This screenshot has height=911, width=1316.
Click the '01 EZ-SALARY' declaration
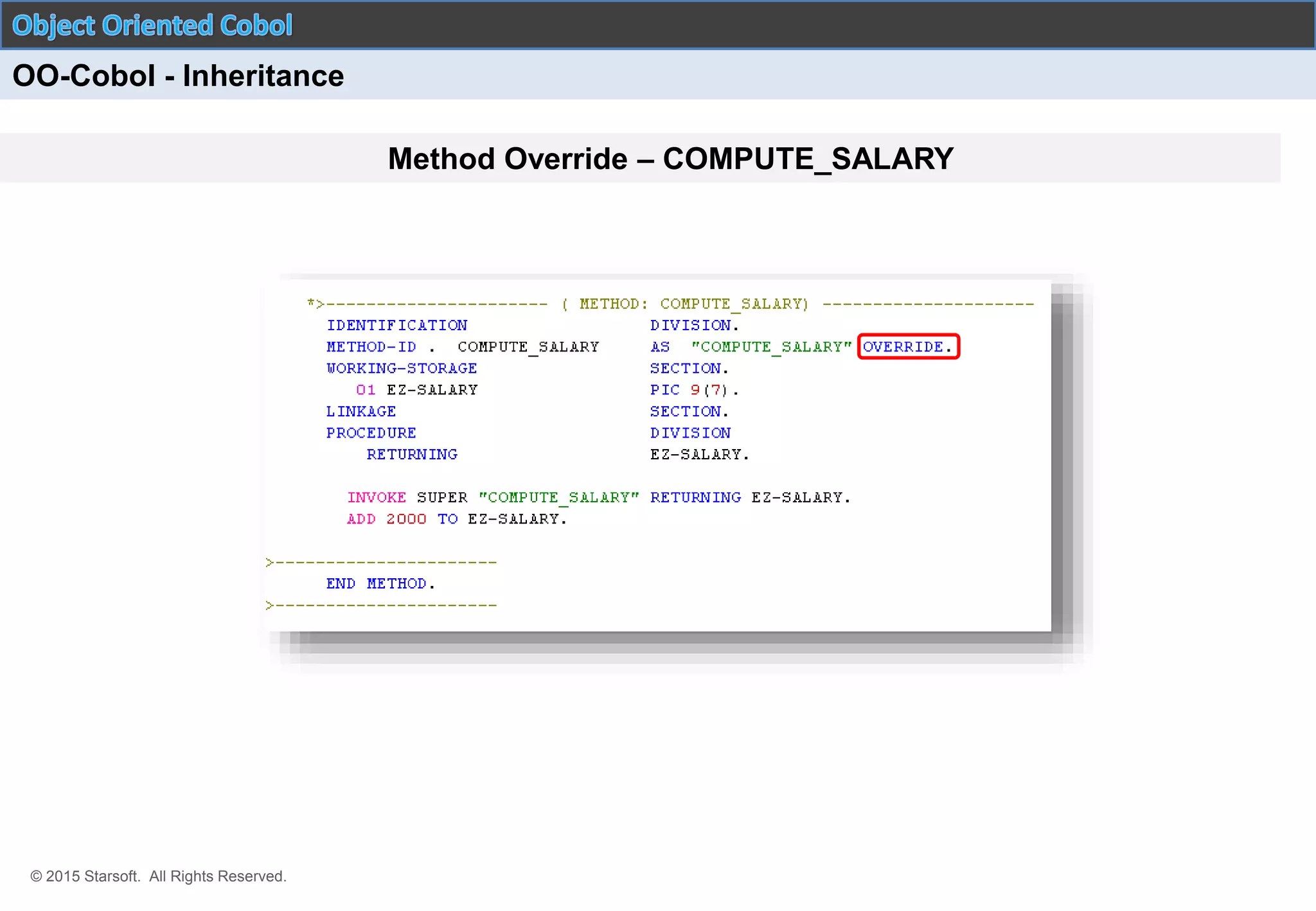(x=417, y=390)
